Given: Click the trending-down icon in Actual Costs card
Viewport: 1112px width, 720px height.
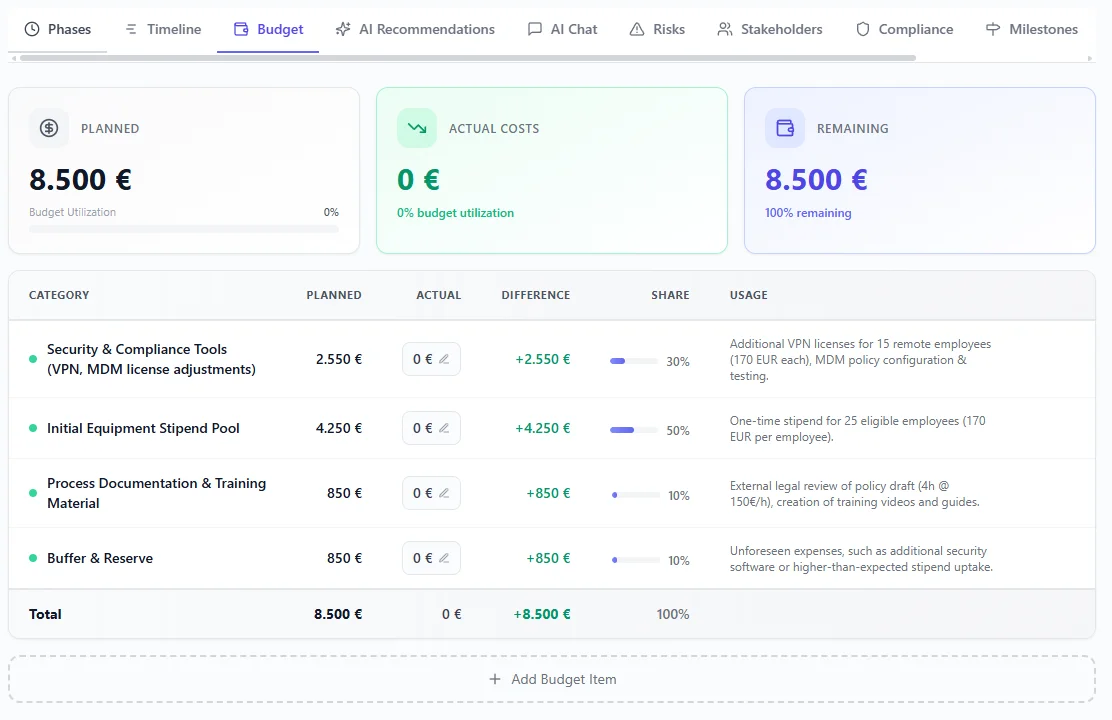Looking at the screenshot, I should click(x=416, y=128).
